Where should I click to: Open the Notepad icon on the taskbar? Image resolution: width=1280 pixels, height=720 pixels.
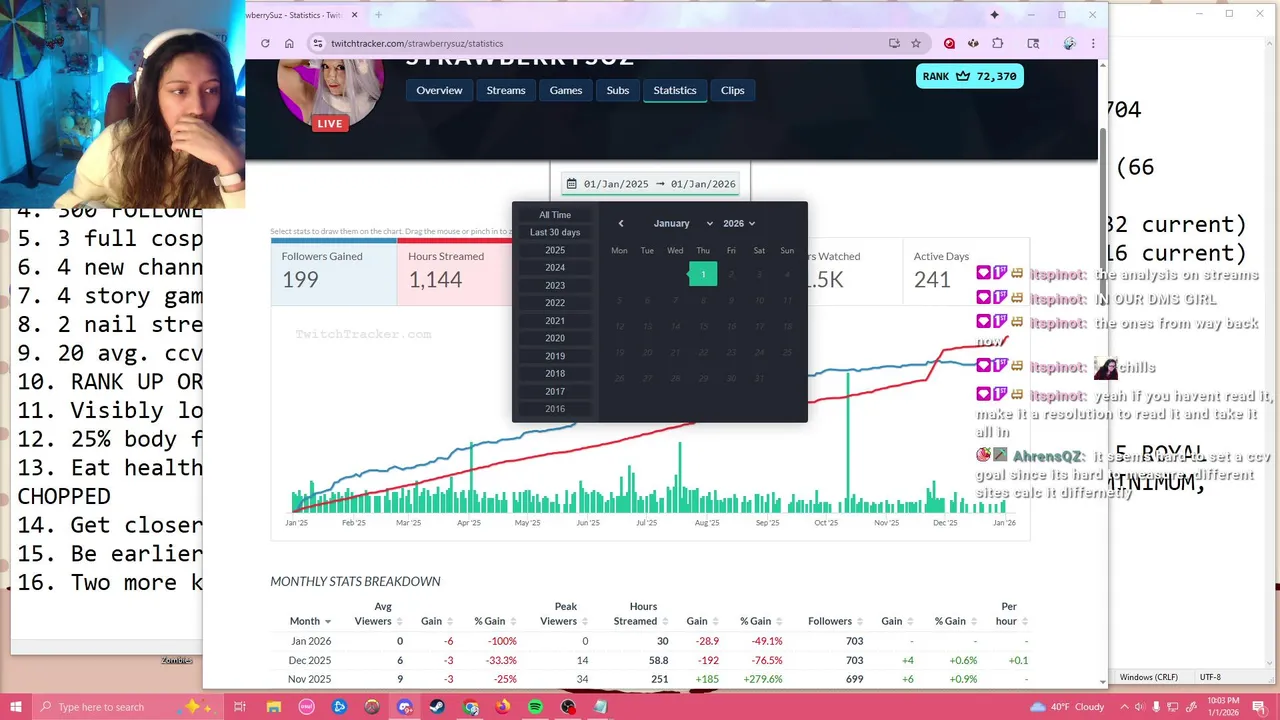(600, 707)
